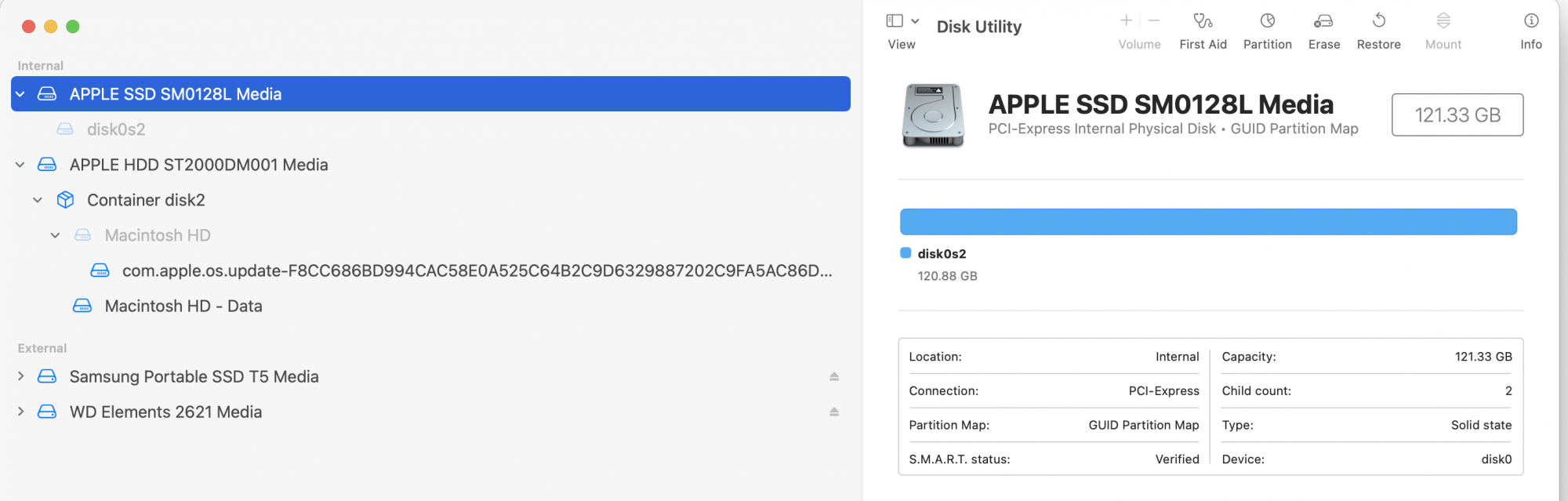Click the disk0s2 volume icon in sidebar
Viewport: 1568px width, 501px height.
[x=65, y=129]
